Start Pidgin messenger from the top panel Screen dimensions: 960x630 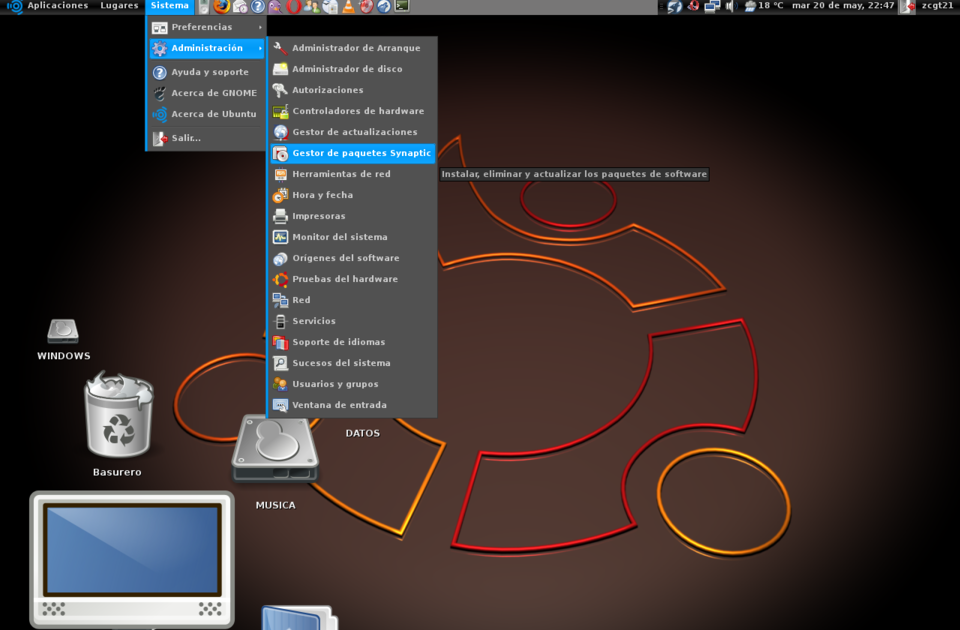276,7
